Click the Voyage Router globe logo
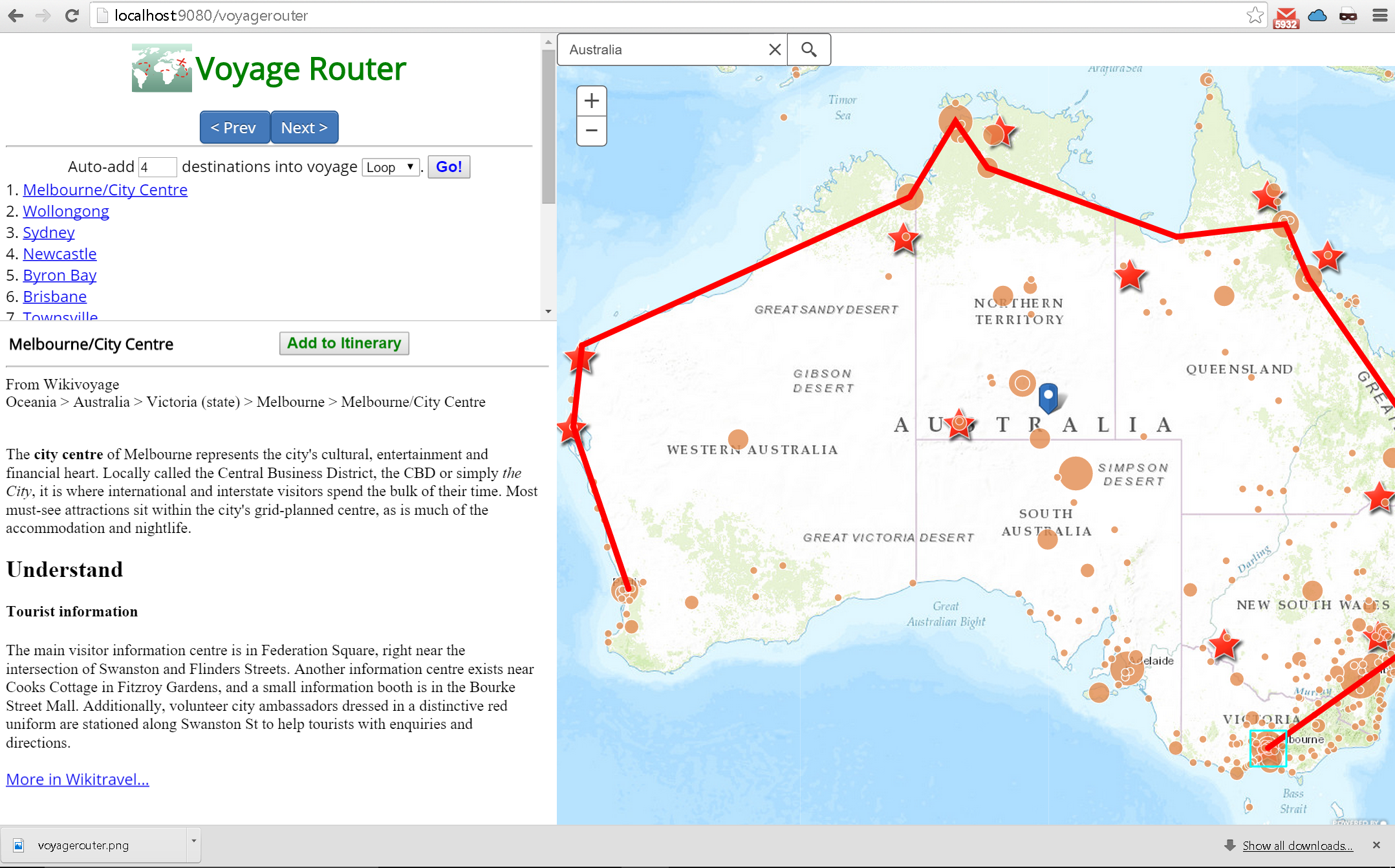Image resolution: width=1395 pixels, height=868 pixels. (x=162, y=69)
